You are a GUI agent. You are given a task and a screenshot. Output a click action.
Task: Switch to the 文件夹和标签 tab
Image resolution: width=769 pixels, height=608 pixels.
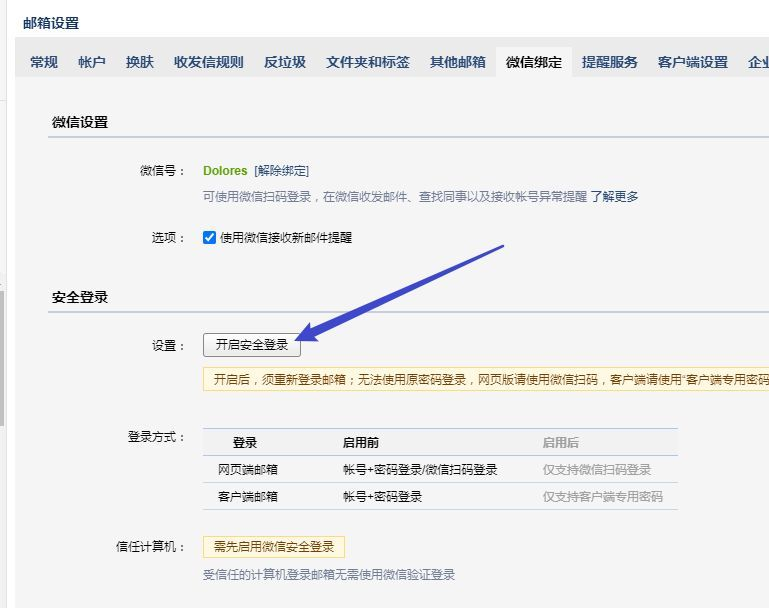tap(367, 62)
